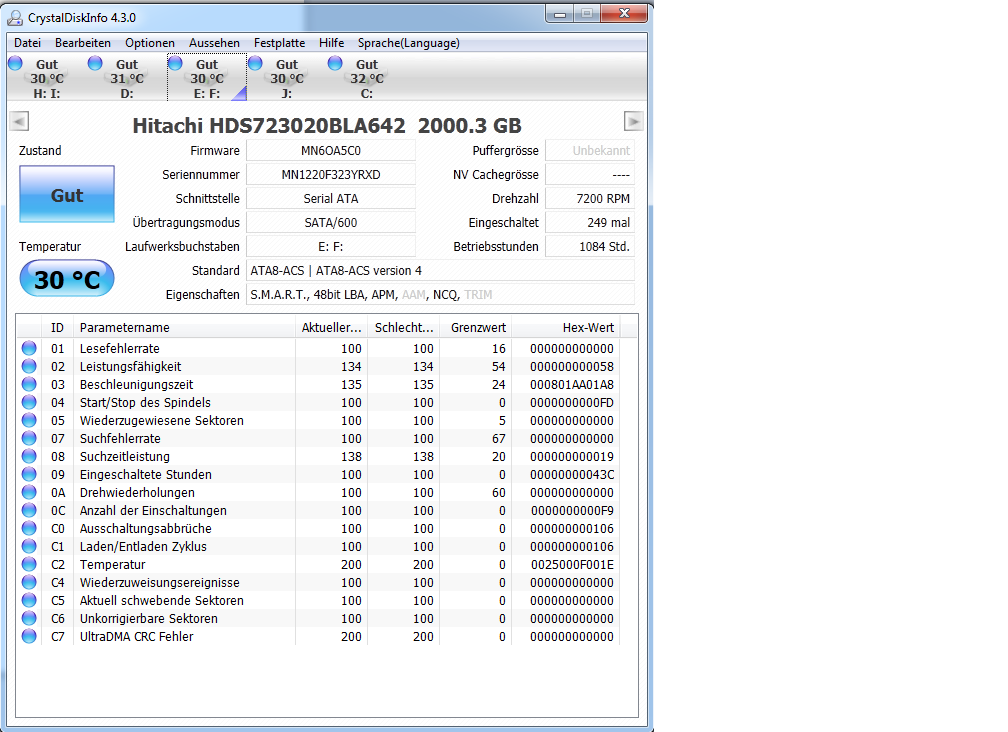Click the Eigenschaften features field
The height and width of the screenshot is (732, 1008).
click(x=440, y=294)
